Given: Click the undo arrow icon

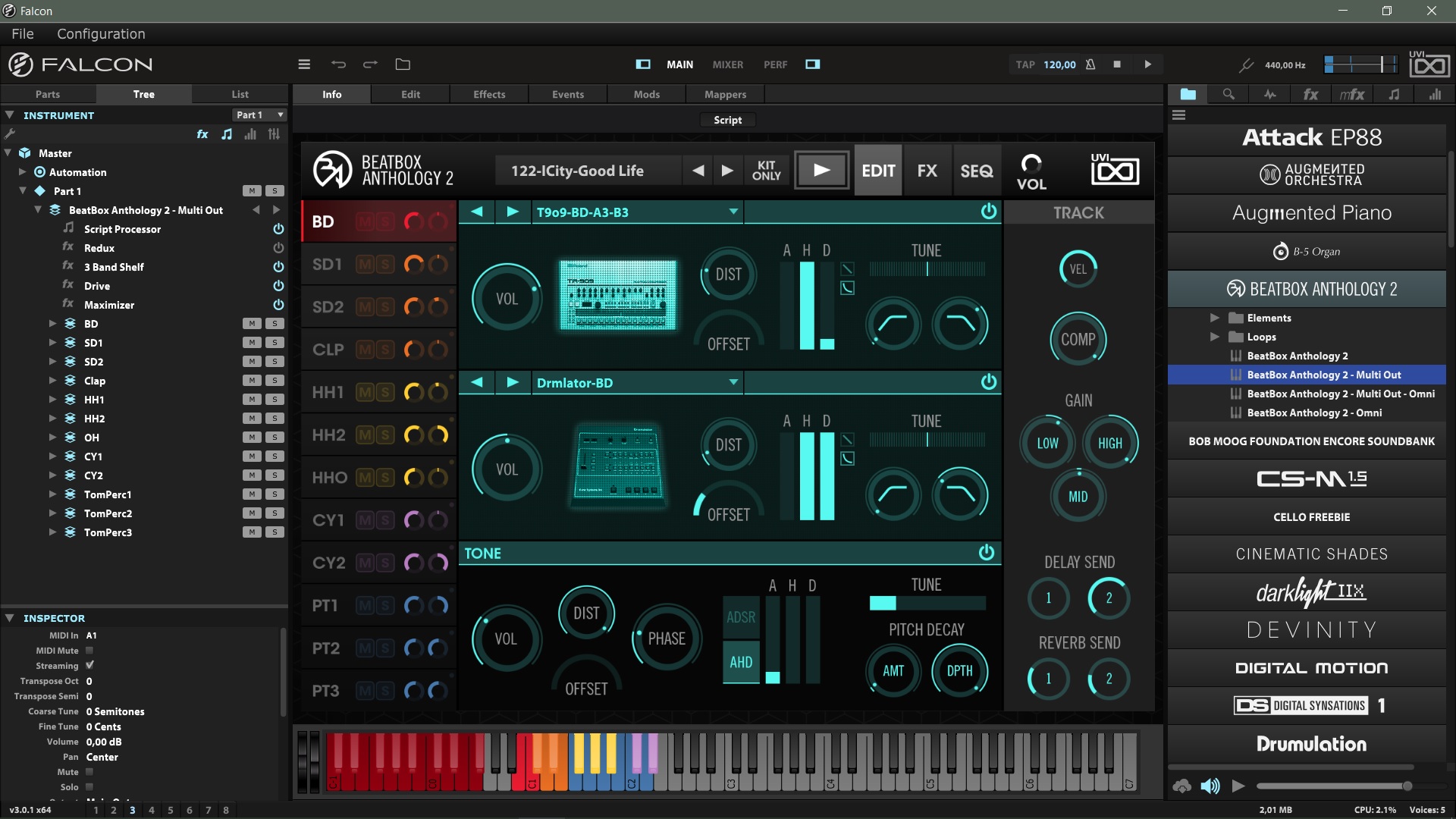Looking at the screenshot, I should [338, 64].
